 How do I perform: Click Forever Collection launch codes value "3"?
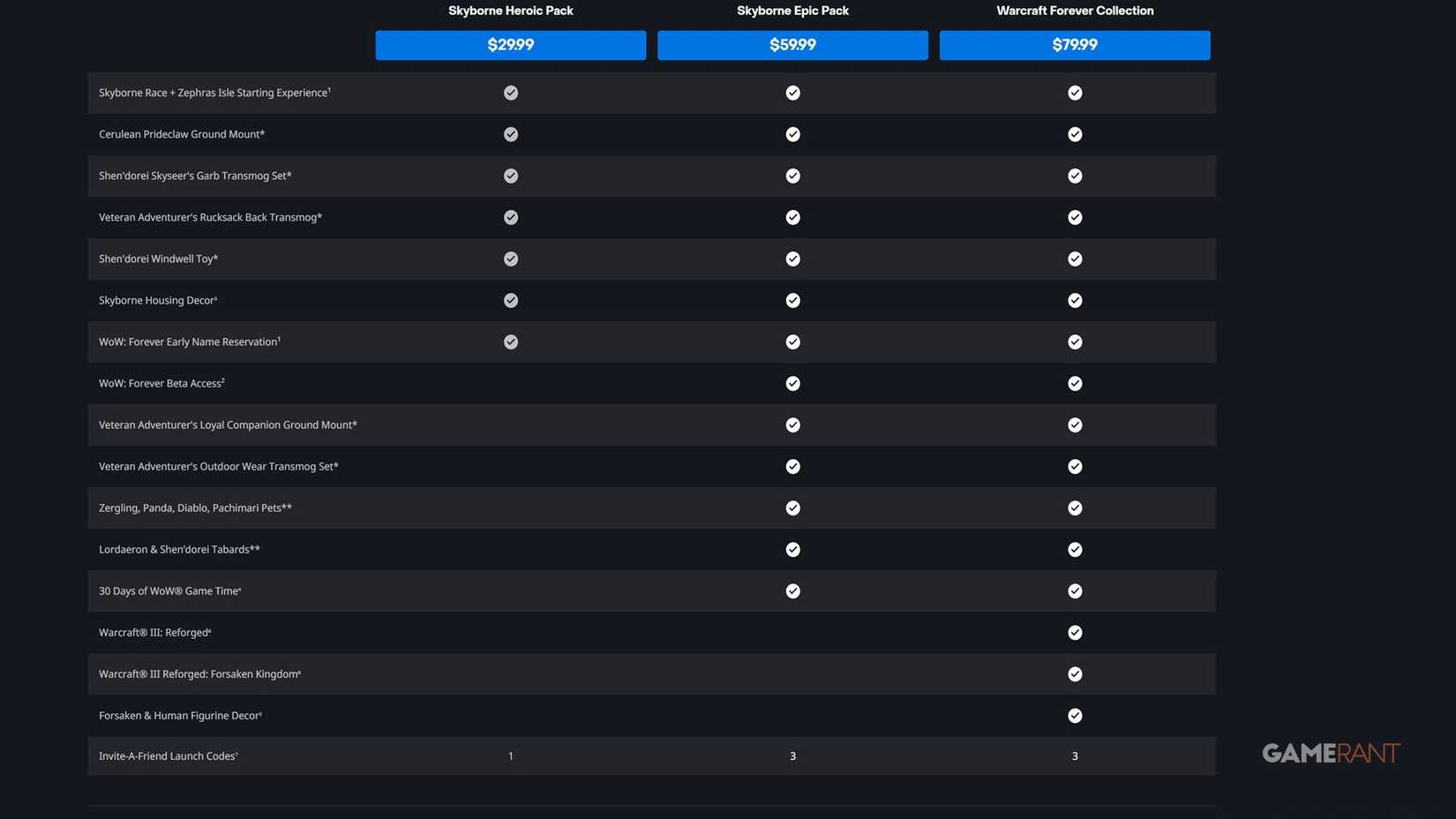(x=1075, y=756)
